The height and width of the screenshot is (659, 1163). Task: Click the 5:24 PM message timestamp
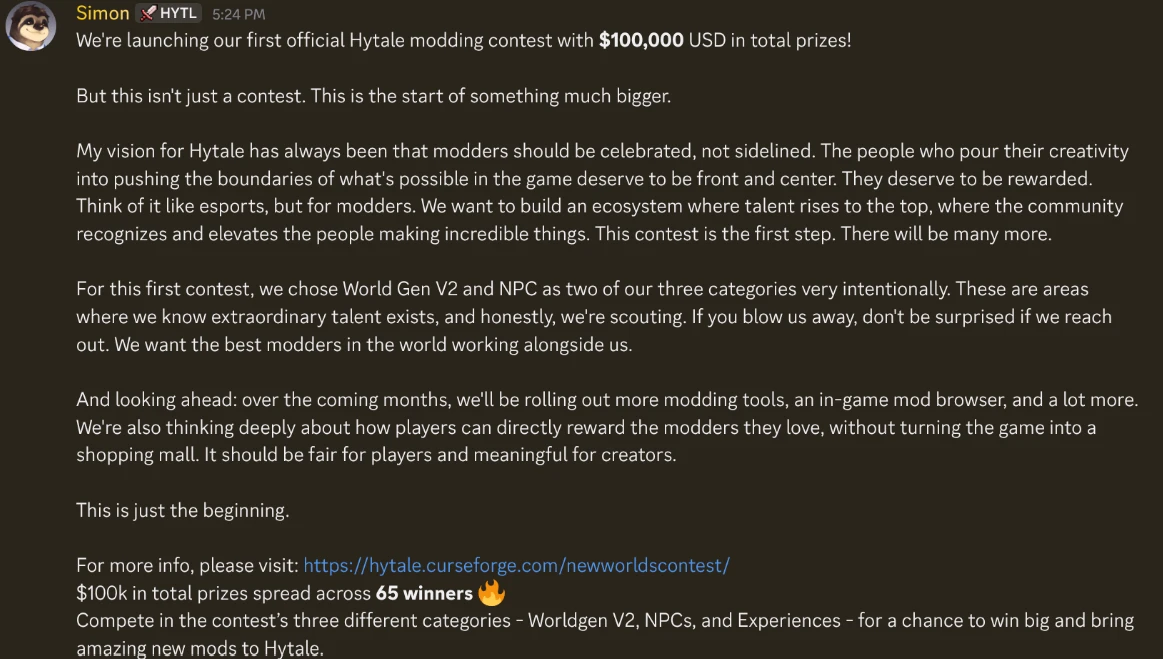click(239, 14)
